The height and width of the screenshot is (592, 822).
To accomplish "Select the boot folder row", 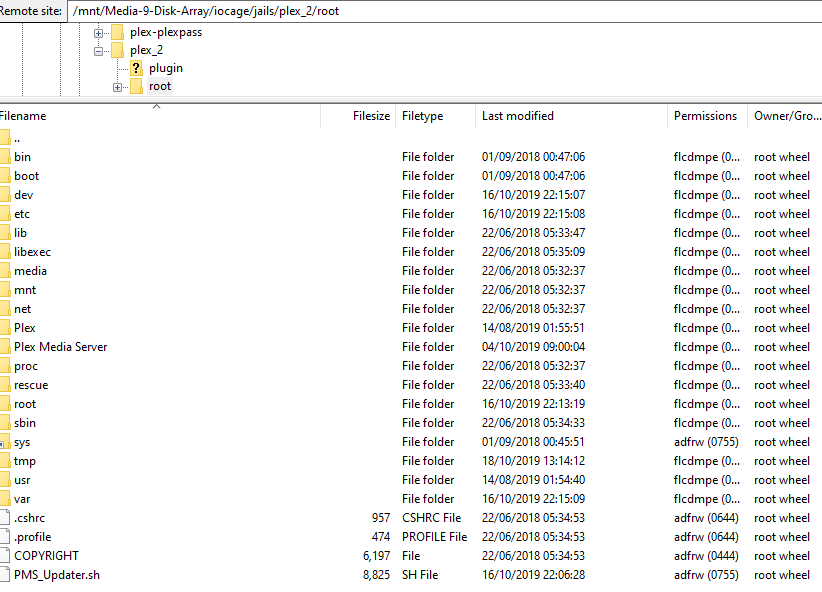I will click(x=411, y=176).
